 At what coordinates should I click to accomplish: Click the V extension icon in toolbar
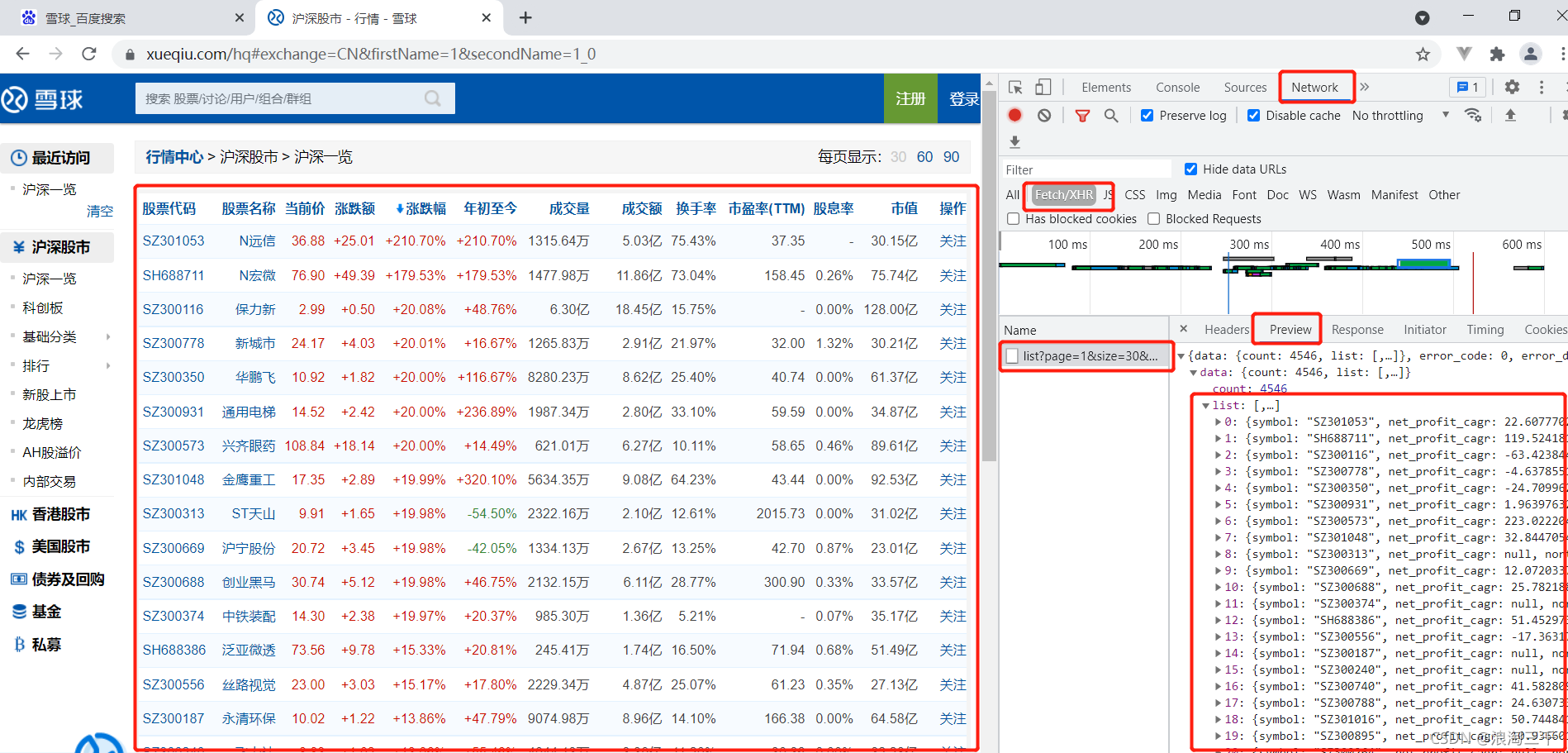pyautogui.click(x=1464, y=54)
